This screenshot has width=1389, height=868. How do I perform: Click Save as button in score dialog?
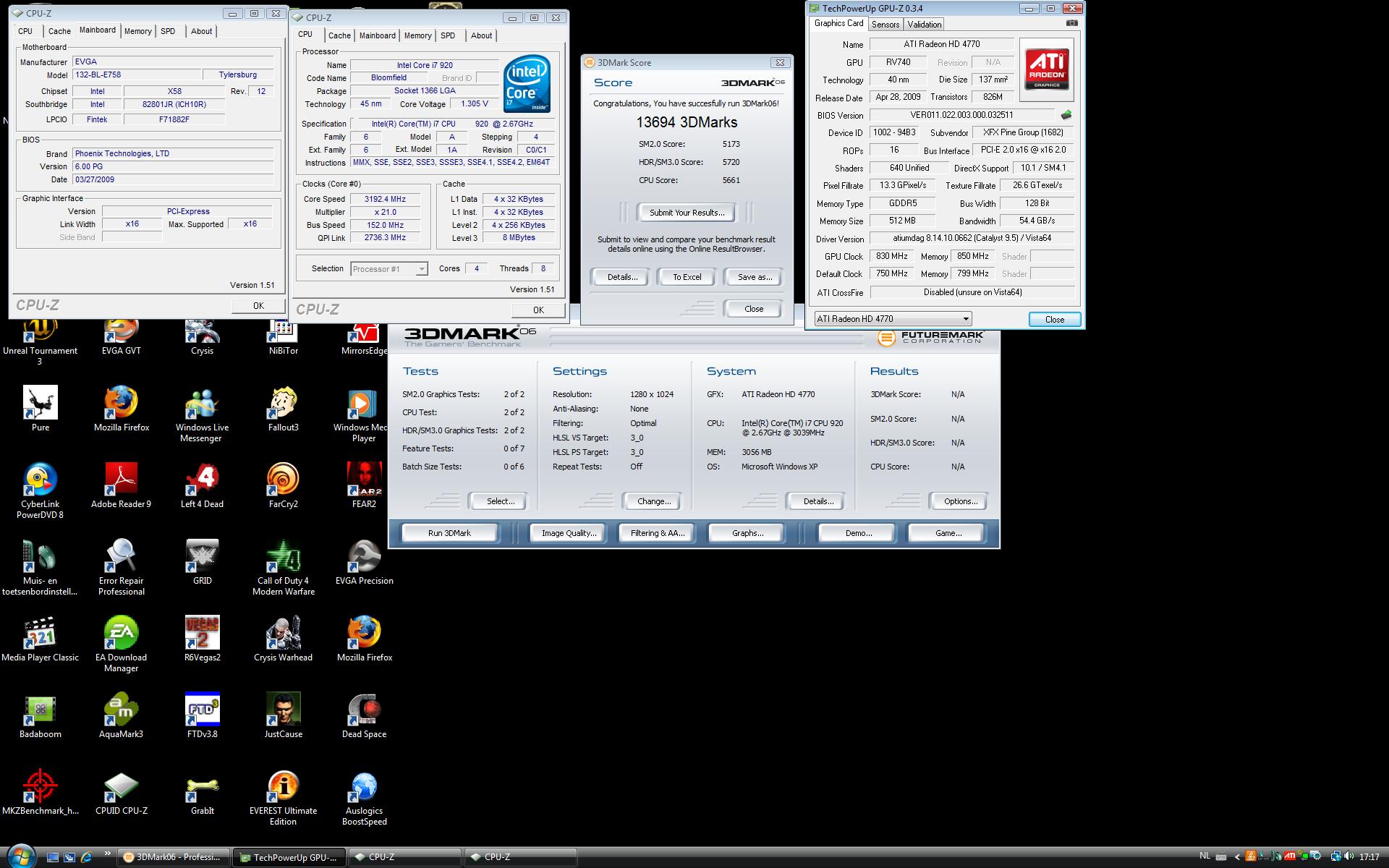pos(754,277)
